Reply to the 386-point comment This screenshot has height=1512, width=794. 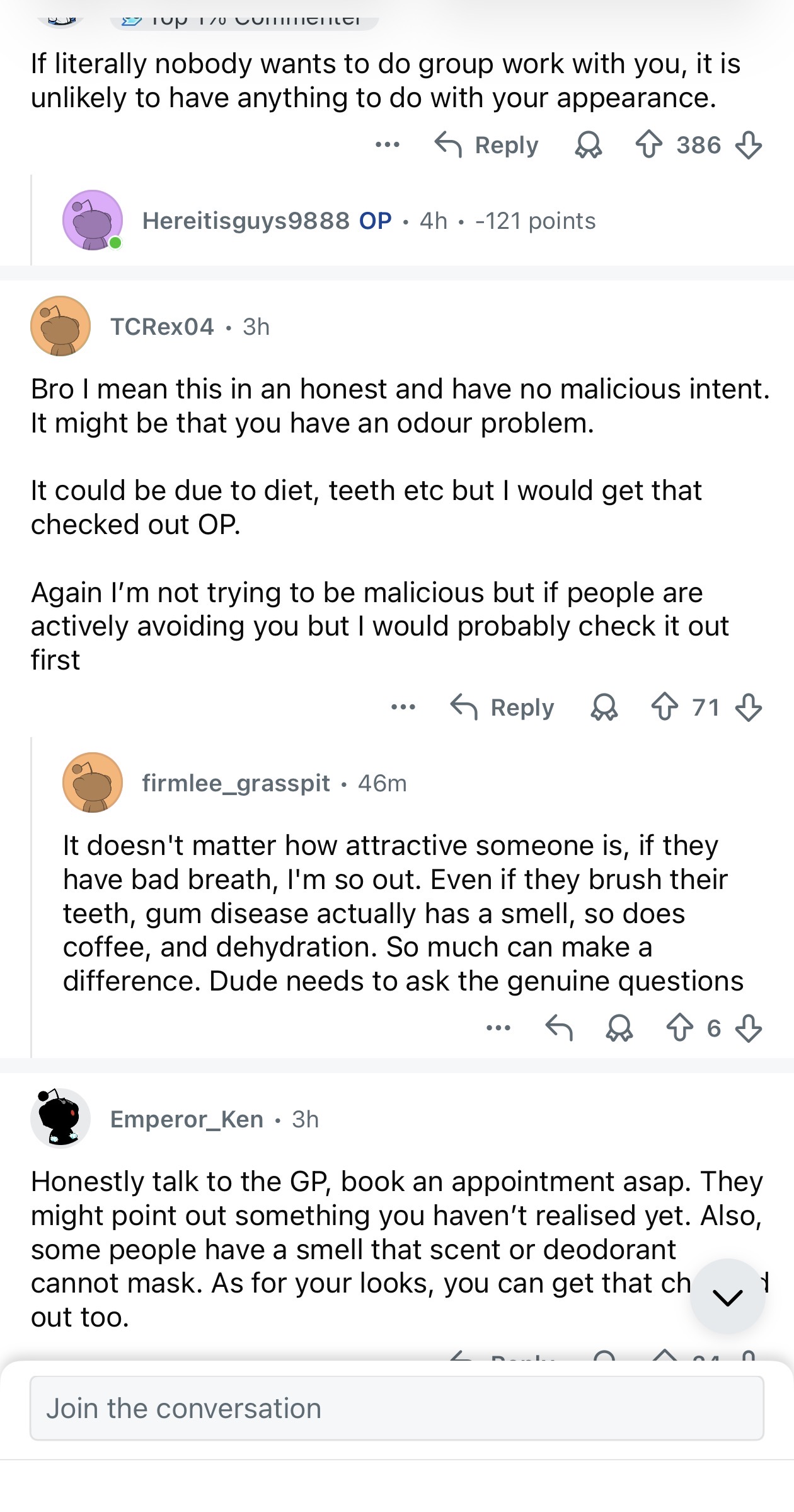click(486, 145)
